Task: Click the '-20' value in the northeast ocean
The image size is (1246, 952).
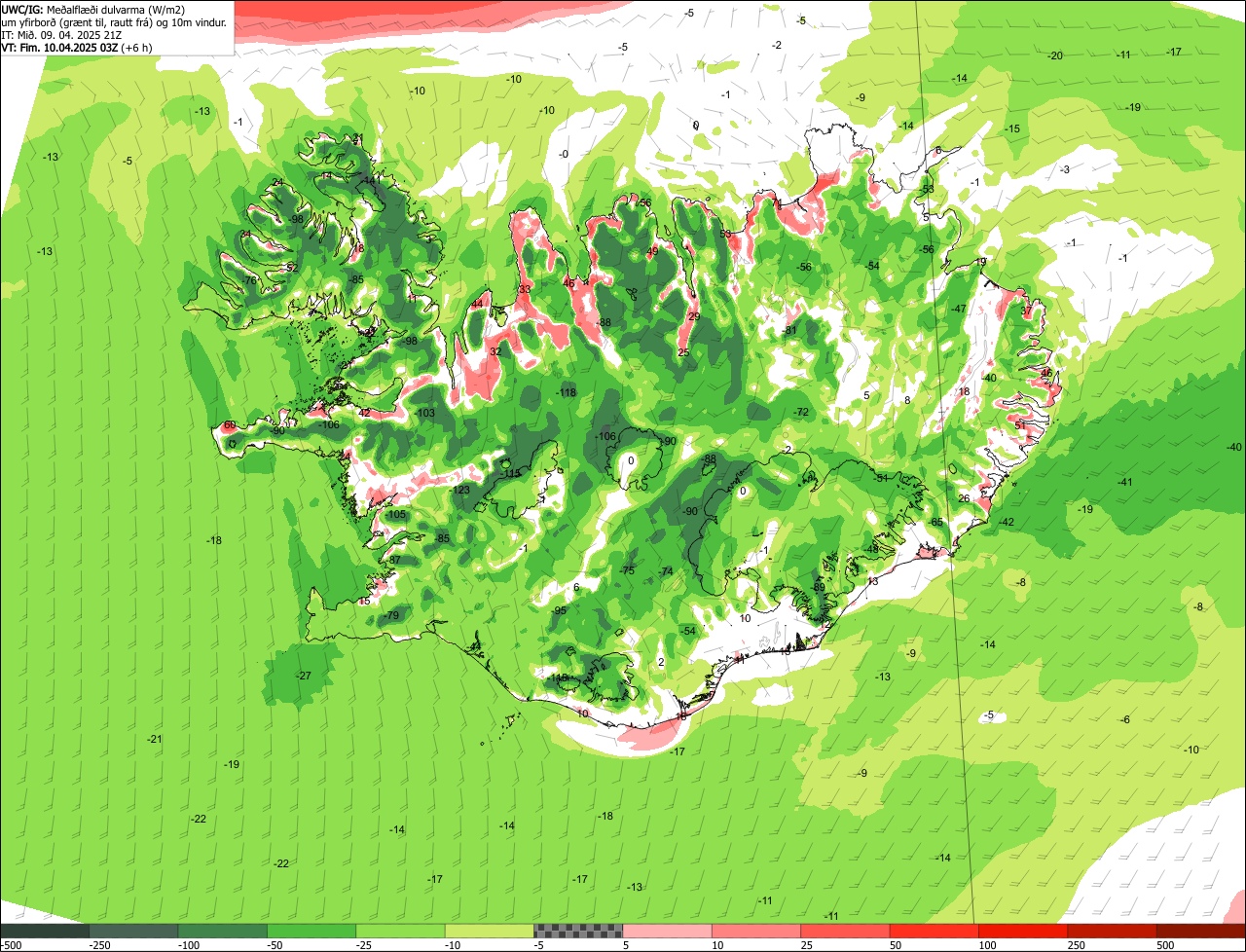Action: coord(1055,55)
